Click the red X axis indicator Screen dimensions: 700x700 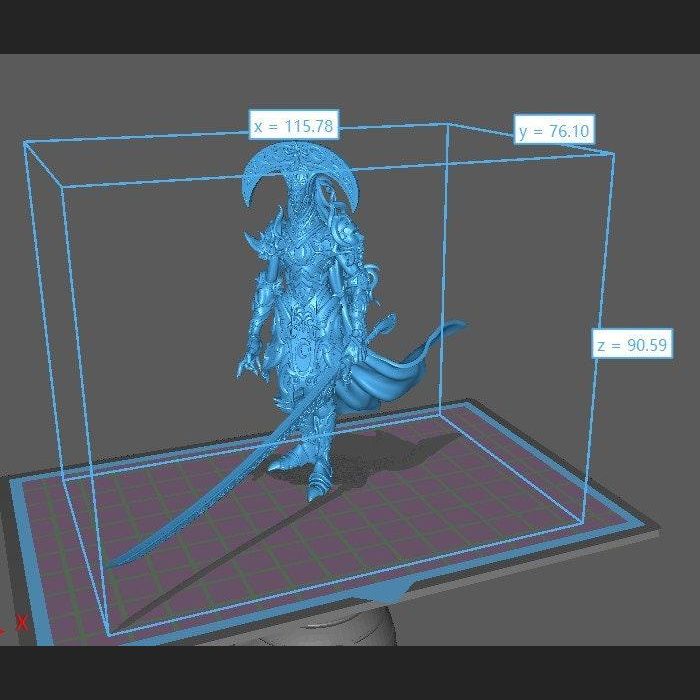(x=21, y=623)
